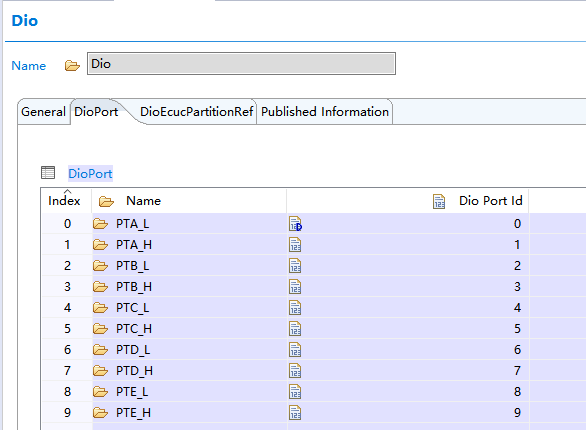Click the port id value icon in row PTC_L

295,307
